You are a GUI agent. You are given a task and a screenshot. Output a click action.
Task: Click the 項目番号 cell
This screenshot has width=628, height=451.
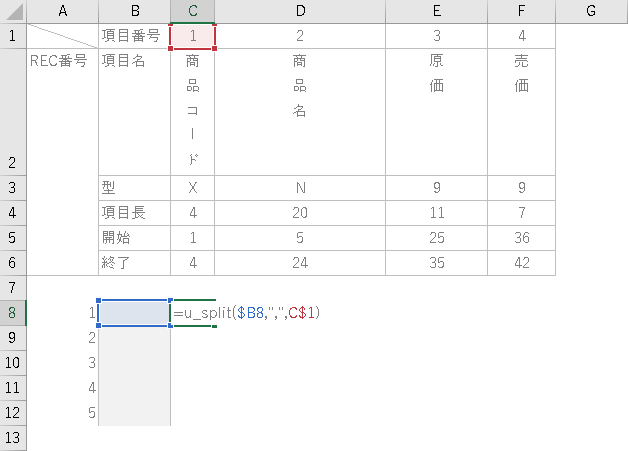[135, 36]
